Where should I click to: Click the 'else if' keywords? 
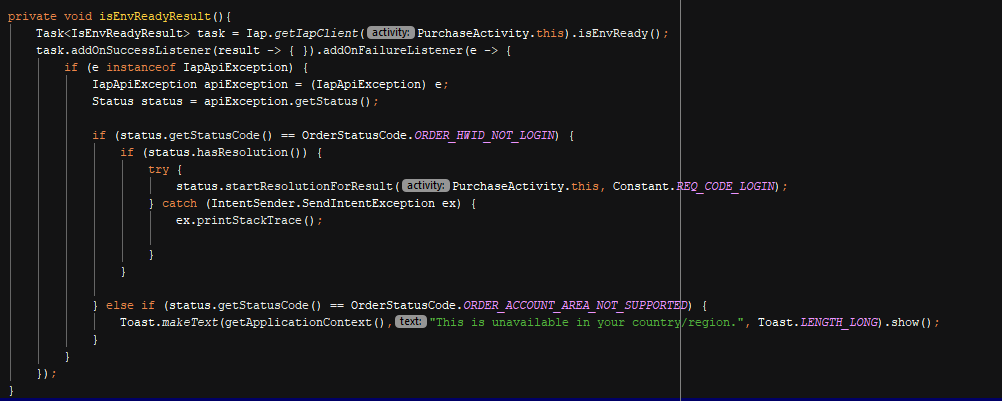coord(130,305)
